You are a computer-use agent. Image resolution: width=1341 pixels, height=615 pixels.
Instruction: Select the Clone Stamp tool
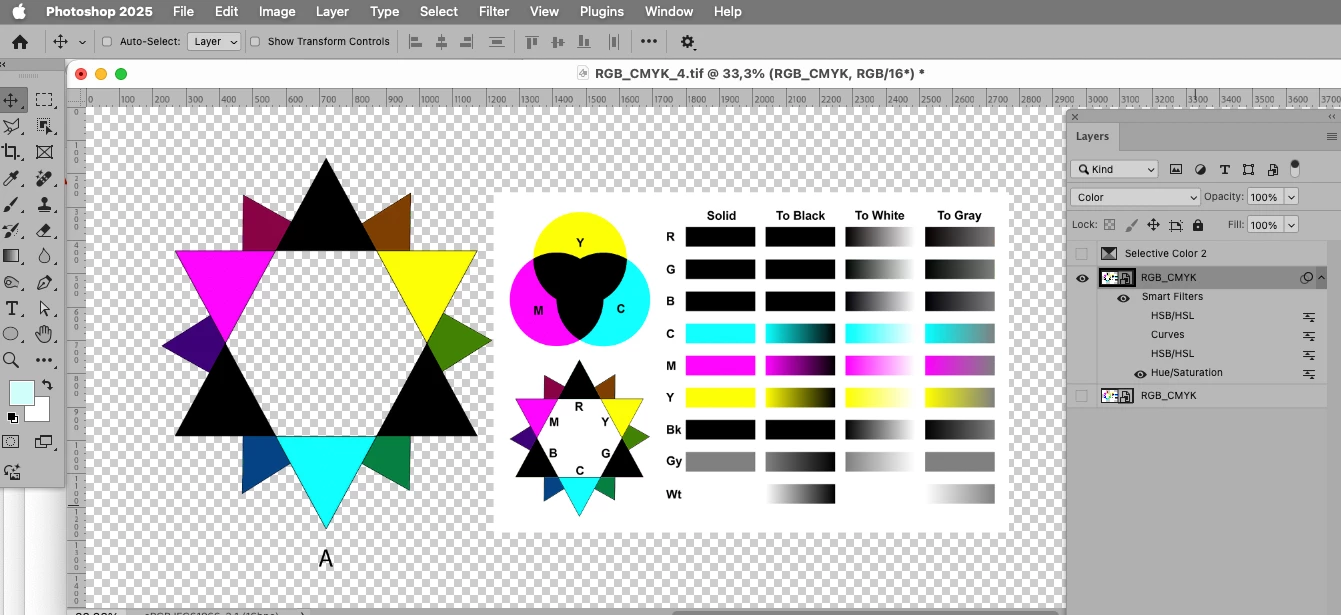pyautogui.click(x=44, y=204)
